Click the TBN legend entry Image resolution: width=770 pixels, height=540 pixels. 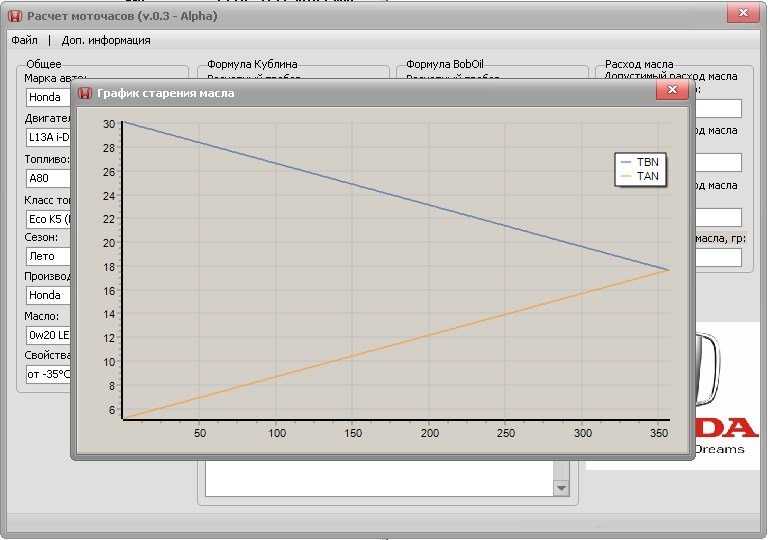pyautogui.click(x=640, y=162)
